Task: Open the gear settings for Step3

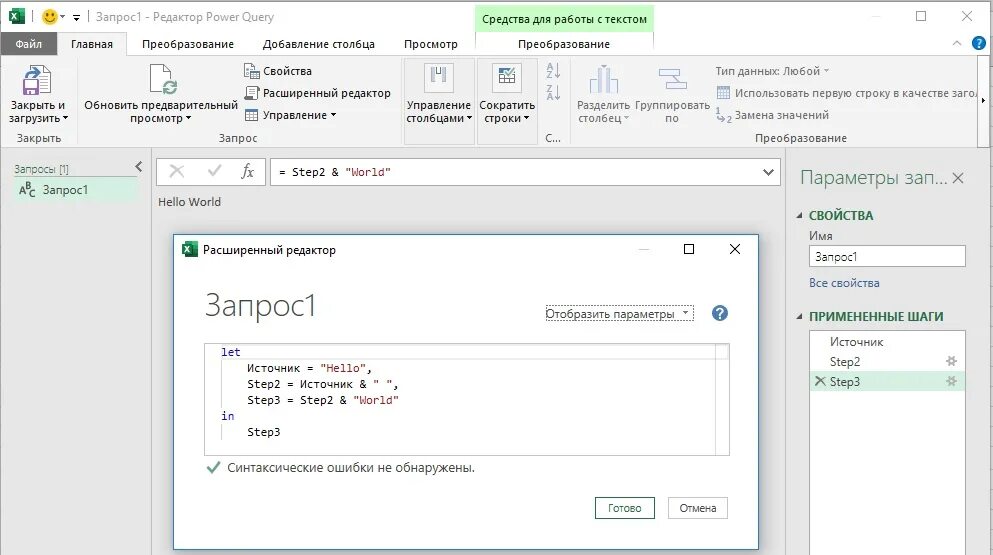Action: 951,381
